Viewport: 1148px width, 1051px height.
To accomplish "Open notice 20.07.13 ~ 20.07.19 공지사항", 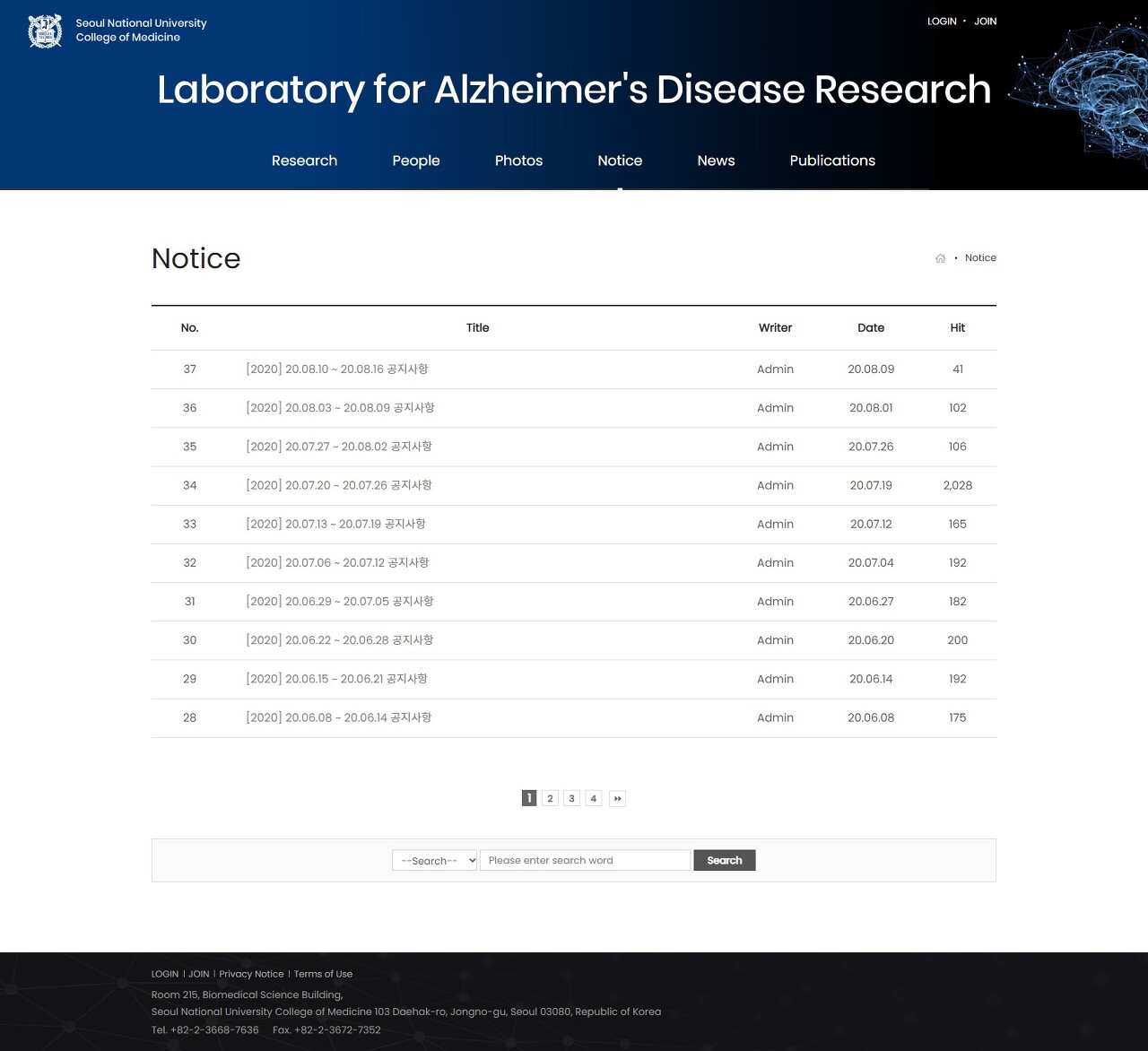I will pyautogui.click(x=335, y=524).
